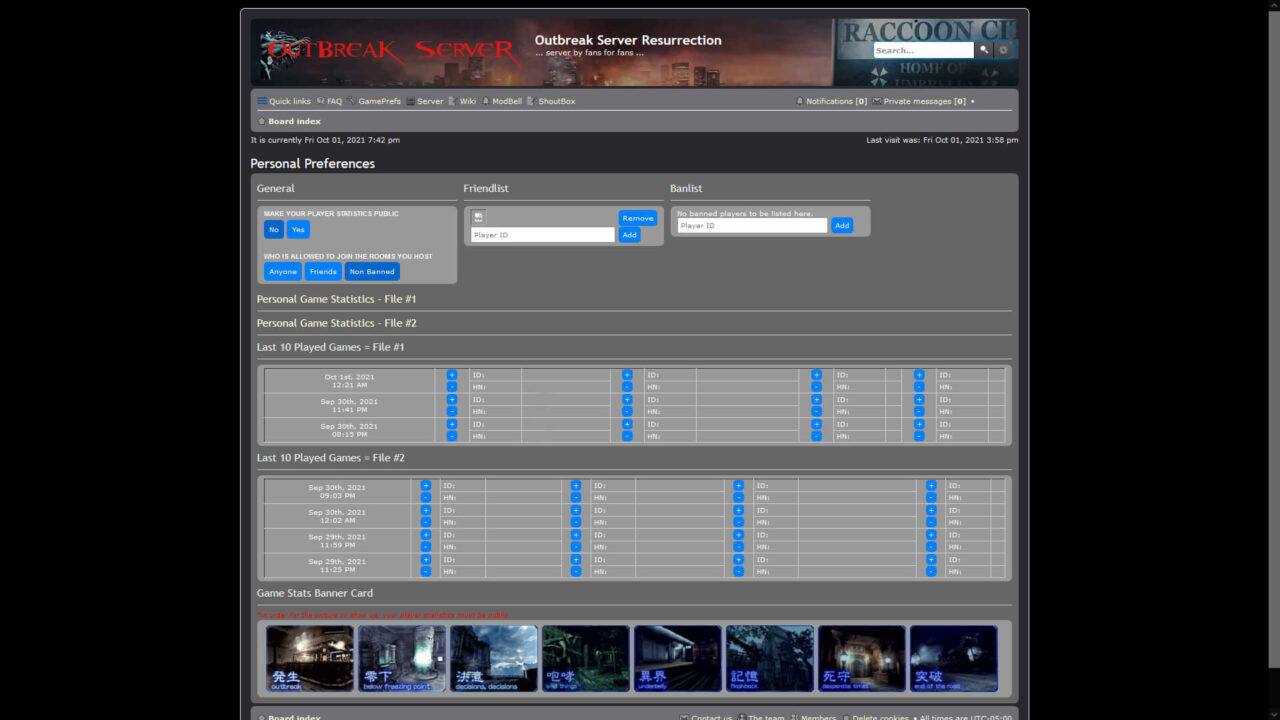Viewport: 1280px width, 720px height.
Task: Select the 'below freezing point' banner thumbnail
Action: [x=402, y=659]
